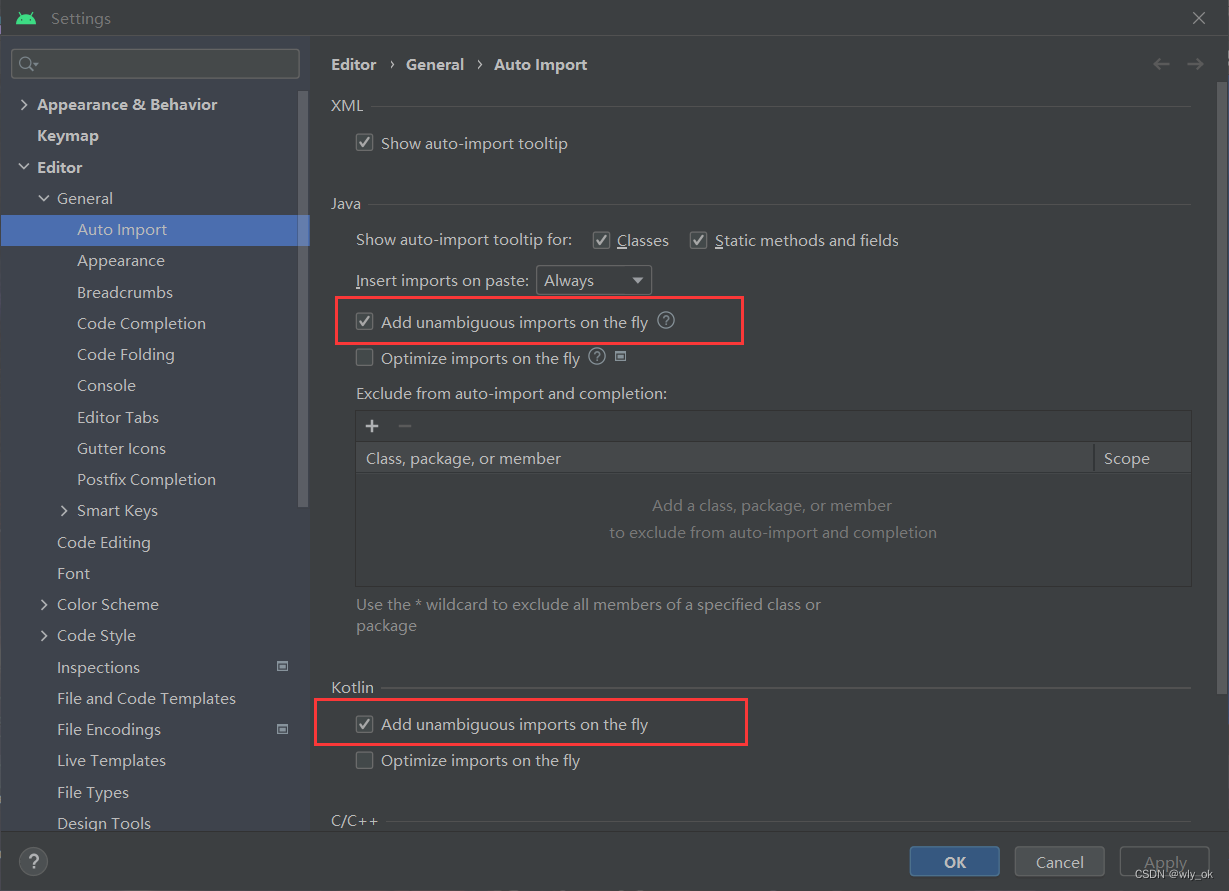Screen dimensions: 1229x891
Task: Open the help question mark button
Action: coord(33,861)
